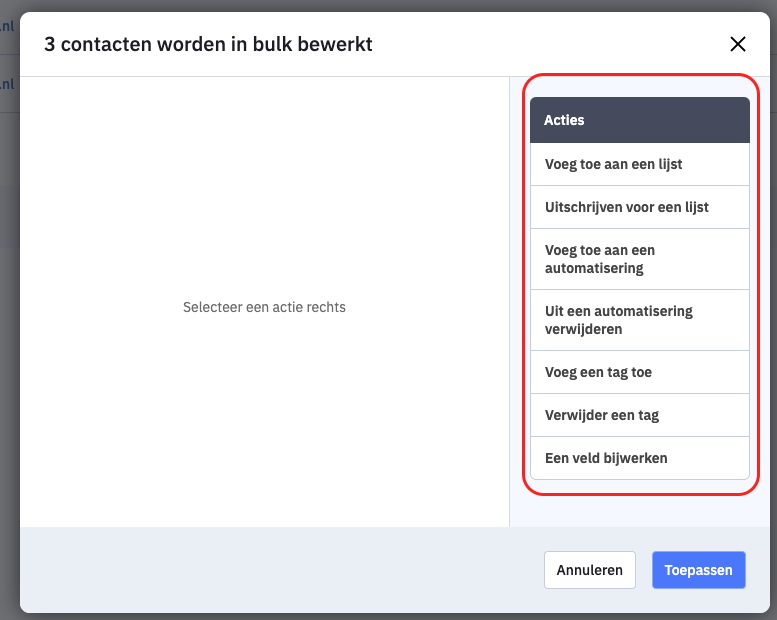
Task: Select 'Voeg toe aan een lijst' action
Action: [640, 165]
